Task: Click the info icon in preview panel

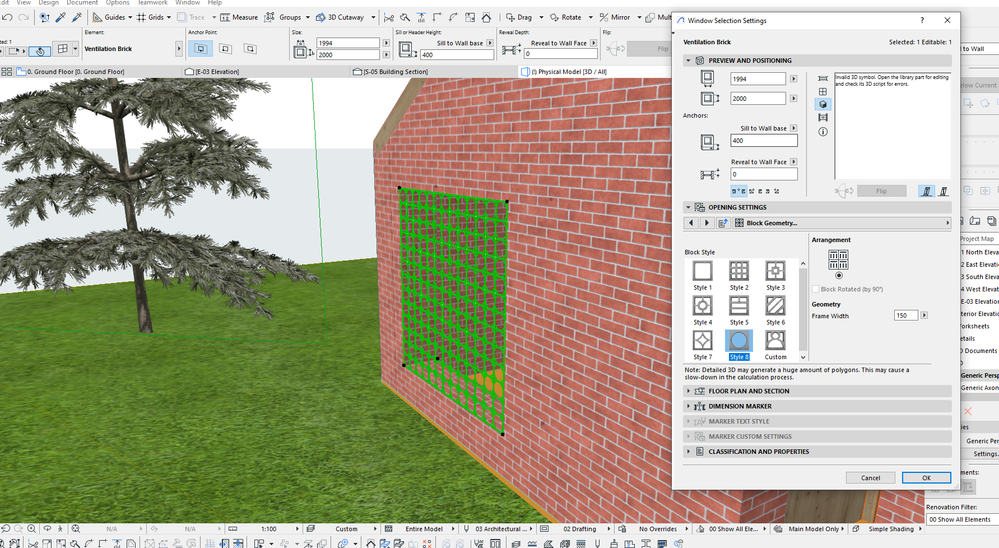Action: tap(823, 130)
